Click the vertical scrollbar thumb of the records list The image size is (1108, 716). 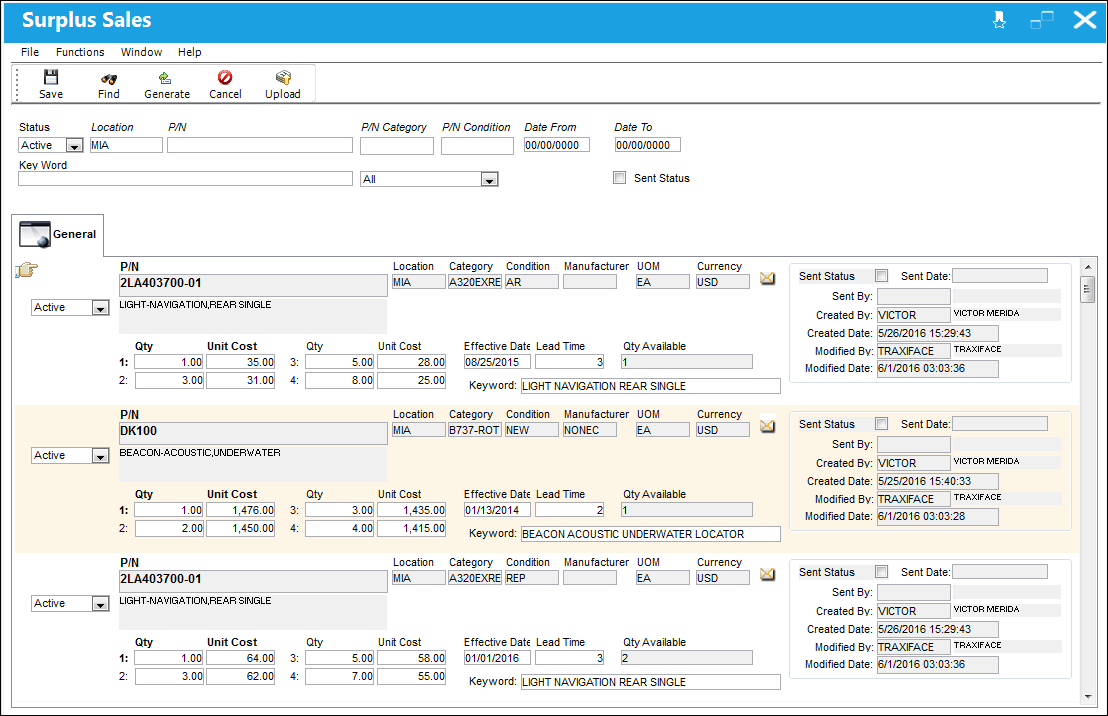1088,290
